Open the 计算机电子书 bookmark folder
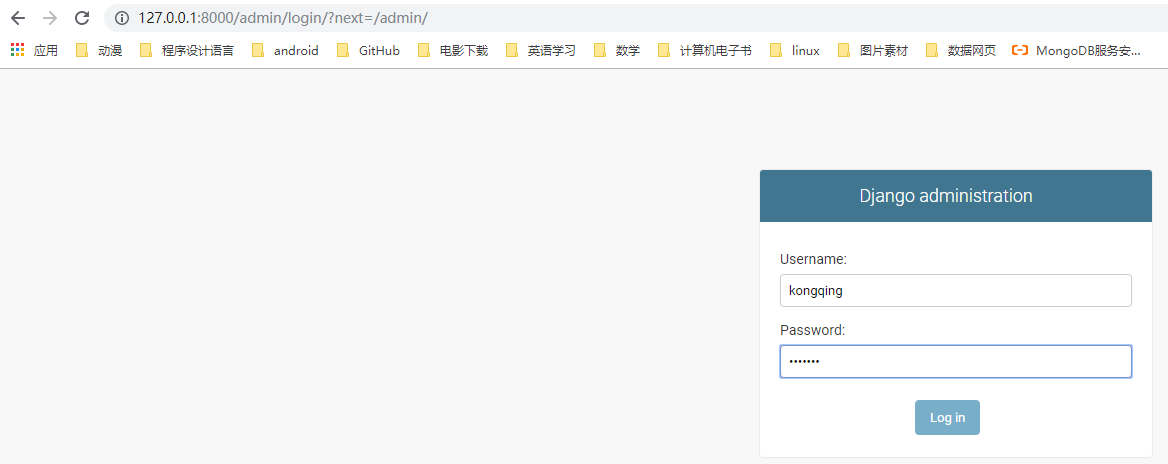The width and height of the screenshot is (1168, 464). pos(705,51)
